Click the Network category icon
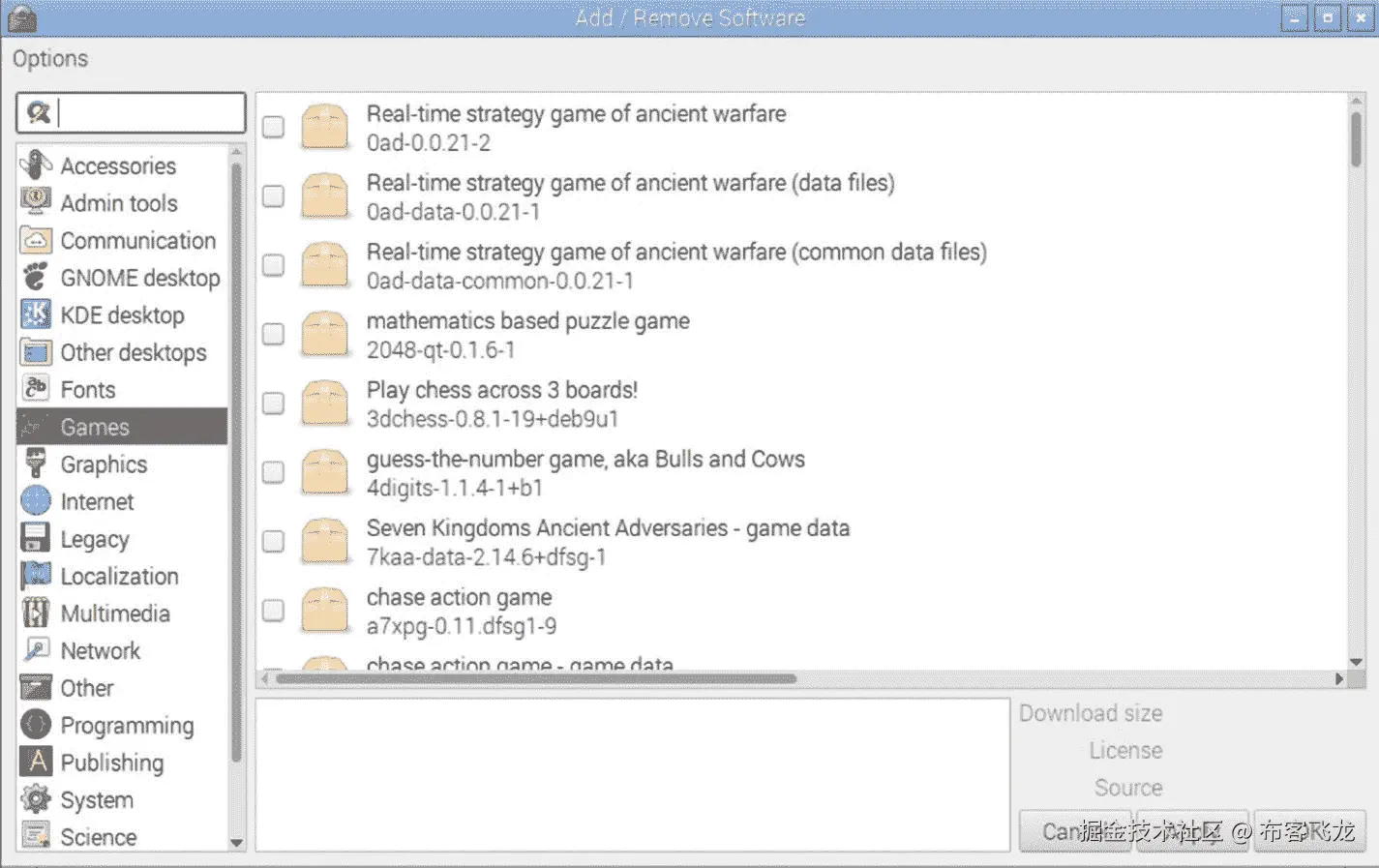 click(x=36, y=650)
